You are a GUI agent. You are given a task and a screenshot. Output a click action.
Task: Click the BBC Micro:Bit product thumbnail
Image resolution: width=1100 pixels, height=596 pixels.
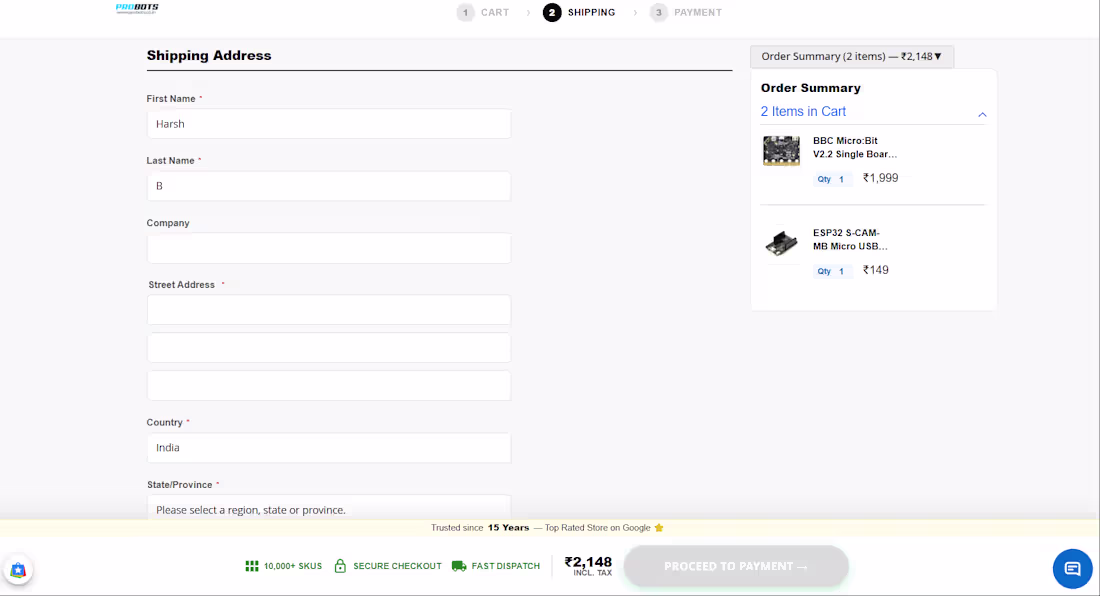pos(781,150)
